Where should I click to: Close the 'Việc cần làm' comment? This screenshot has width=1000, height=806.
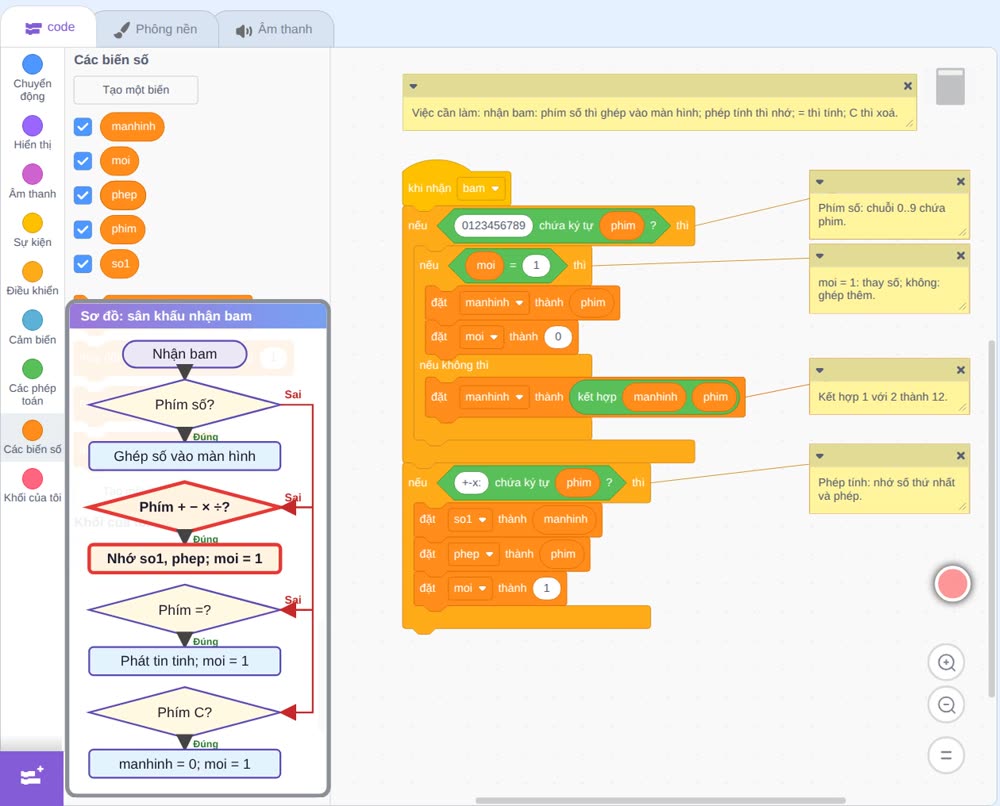(x=908, y=86)
